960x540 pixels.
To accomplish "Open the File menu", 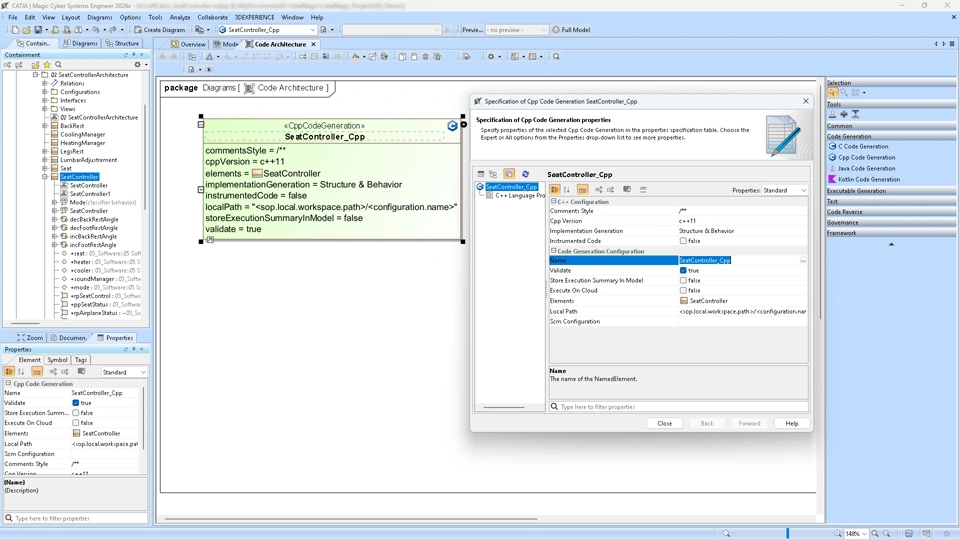I will 13,17.
